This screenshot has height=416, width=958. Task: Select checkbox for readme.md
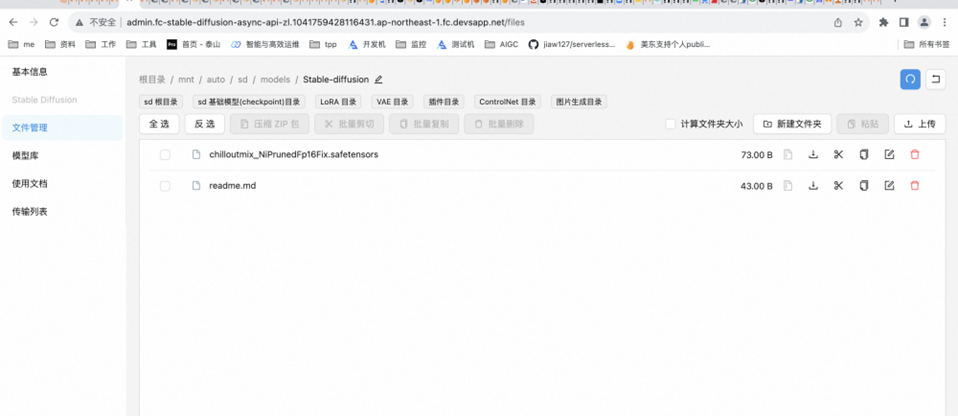pyautogui.click(x=165, y=186)
